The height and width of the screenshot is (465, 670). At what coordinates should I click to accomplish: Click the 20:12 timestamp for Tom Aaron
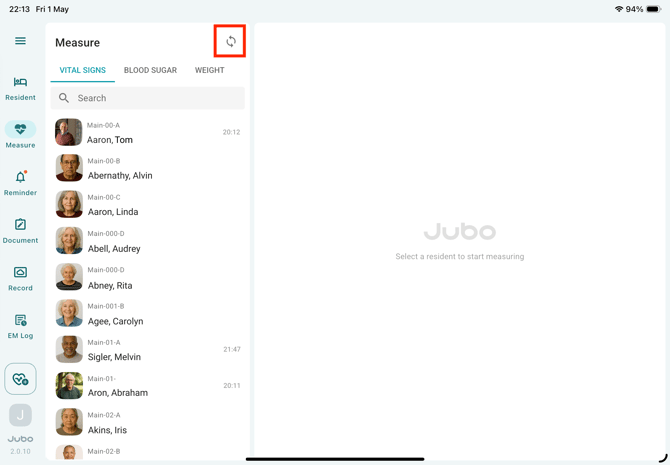231,132
